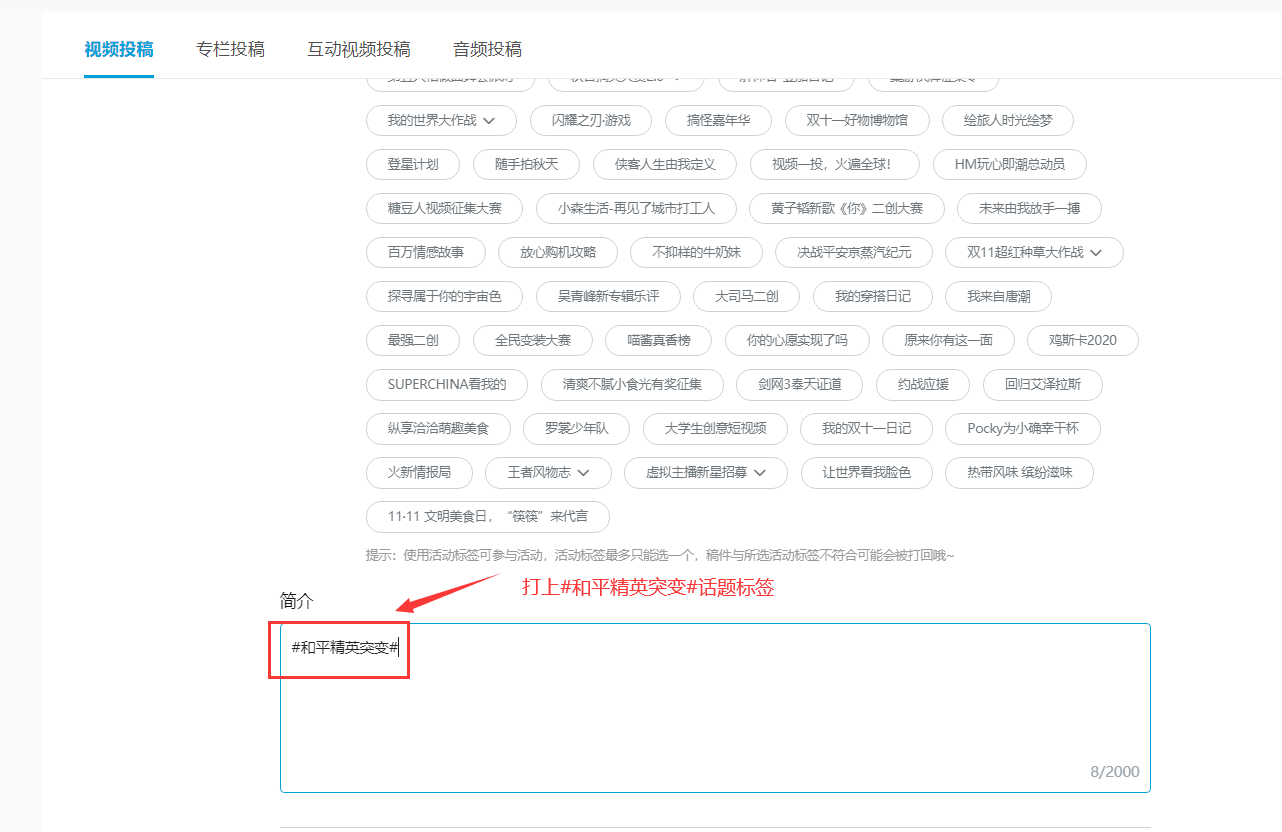Image resolution: width=1282 pixels, height=832 pixels.
Task: Select the 约战应援 tag
Action: [923, 384]
